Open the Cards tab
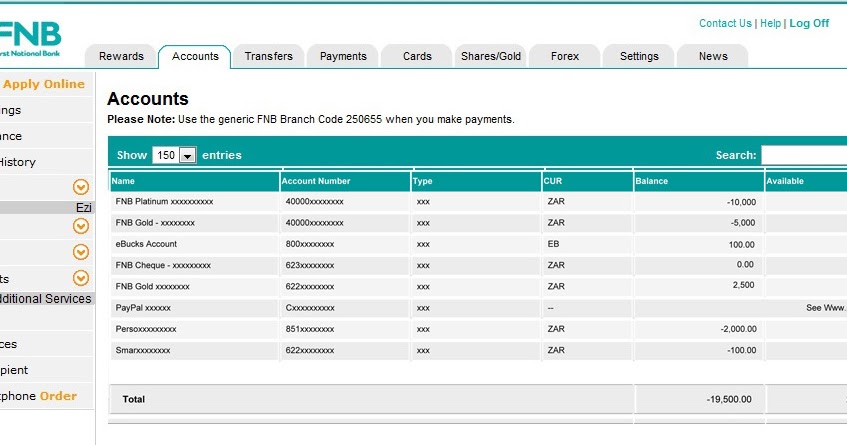Screen dimensions: 847x445 click(417, 56)
